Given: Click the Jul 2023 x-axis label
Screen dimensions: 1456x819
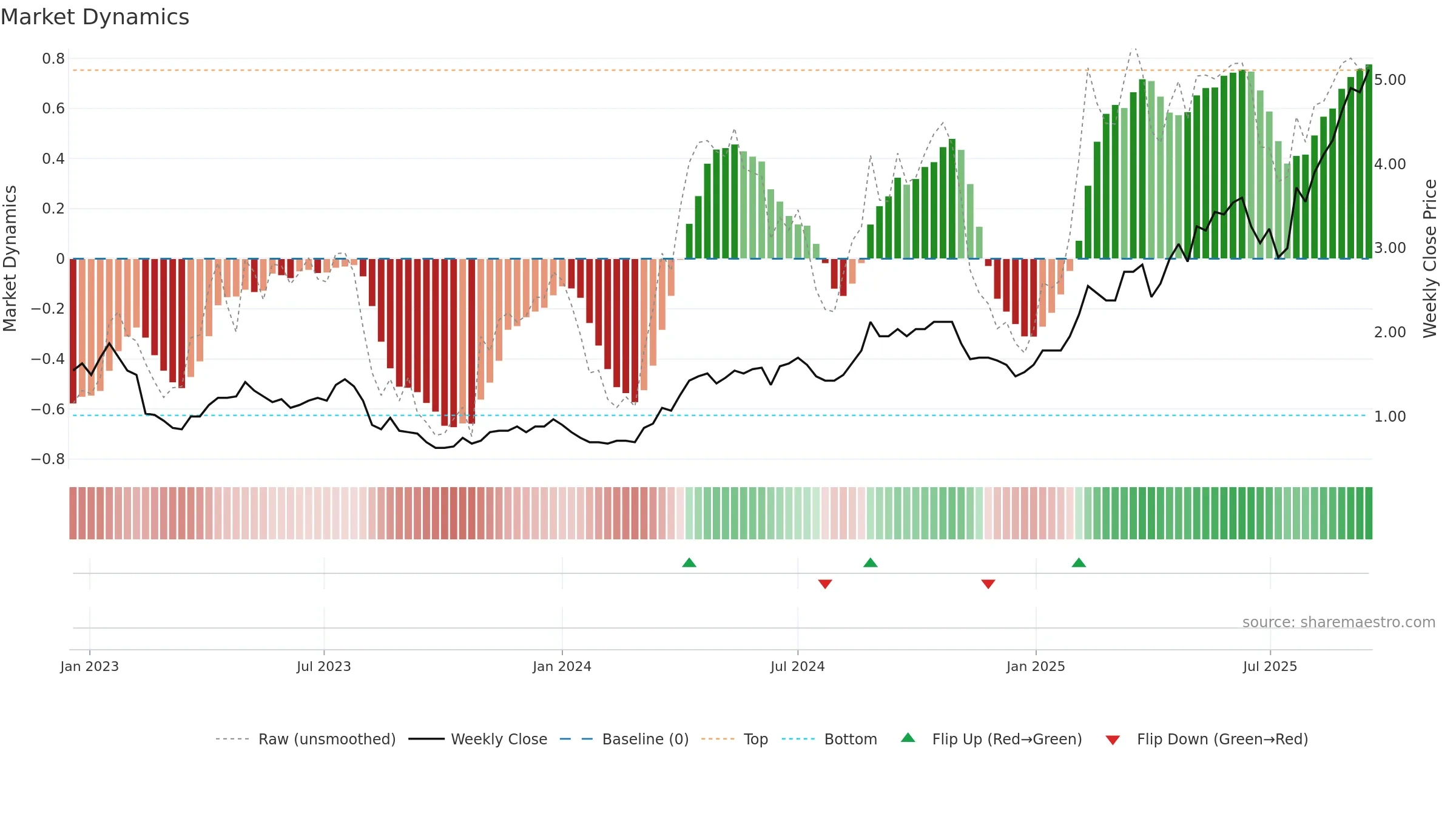Looking at the screenshot, I should (324, 666).
